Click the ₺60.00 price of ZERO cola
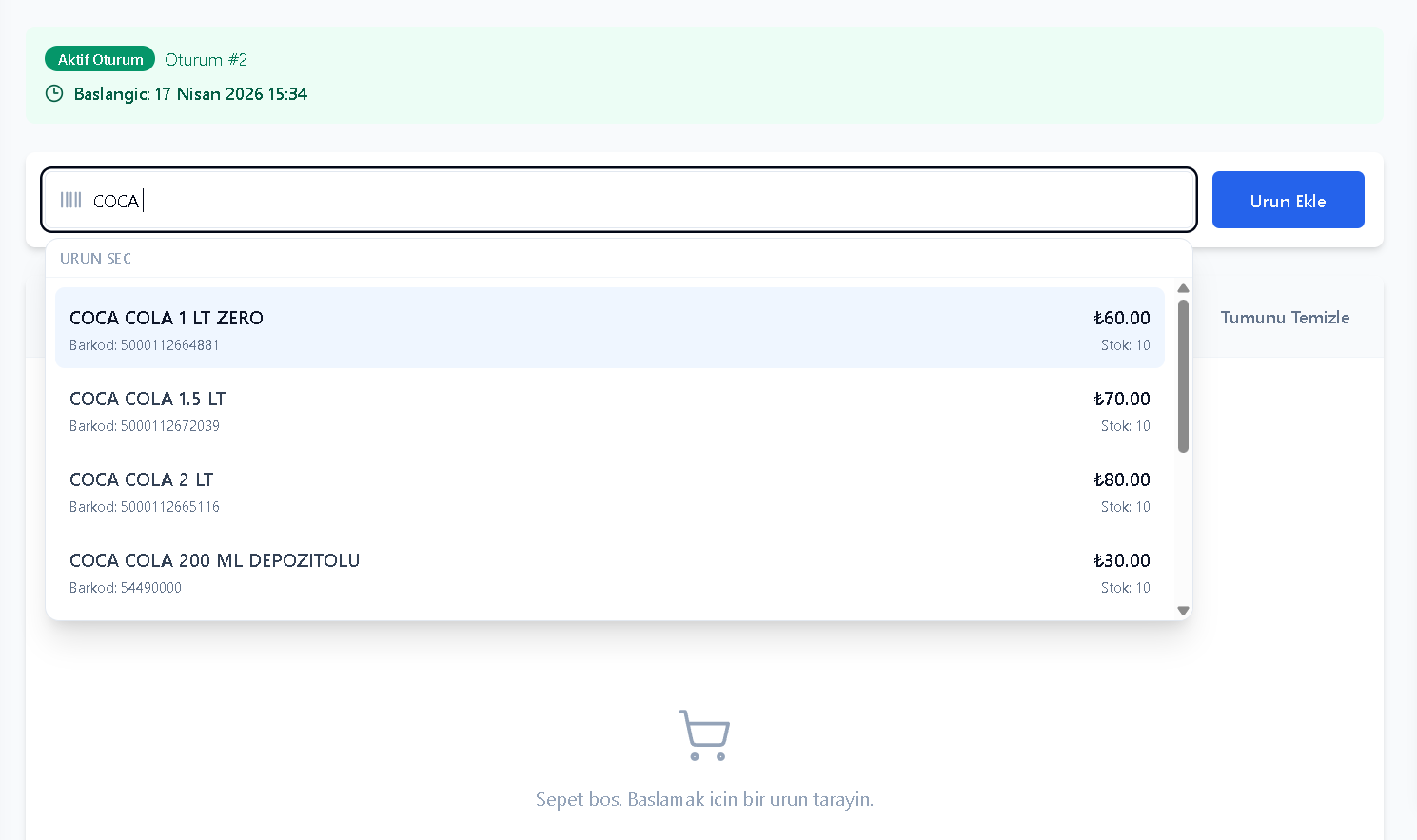The width and height of the screenshot is (1417, 840). point(1121,318)
